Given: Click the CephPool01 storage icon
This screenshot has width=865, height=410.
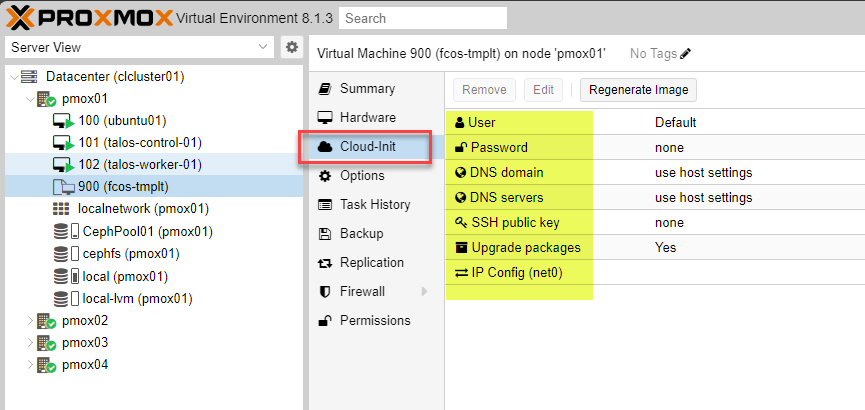Looking at the screenshot, I should 61,232.
